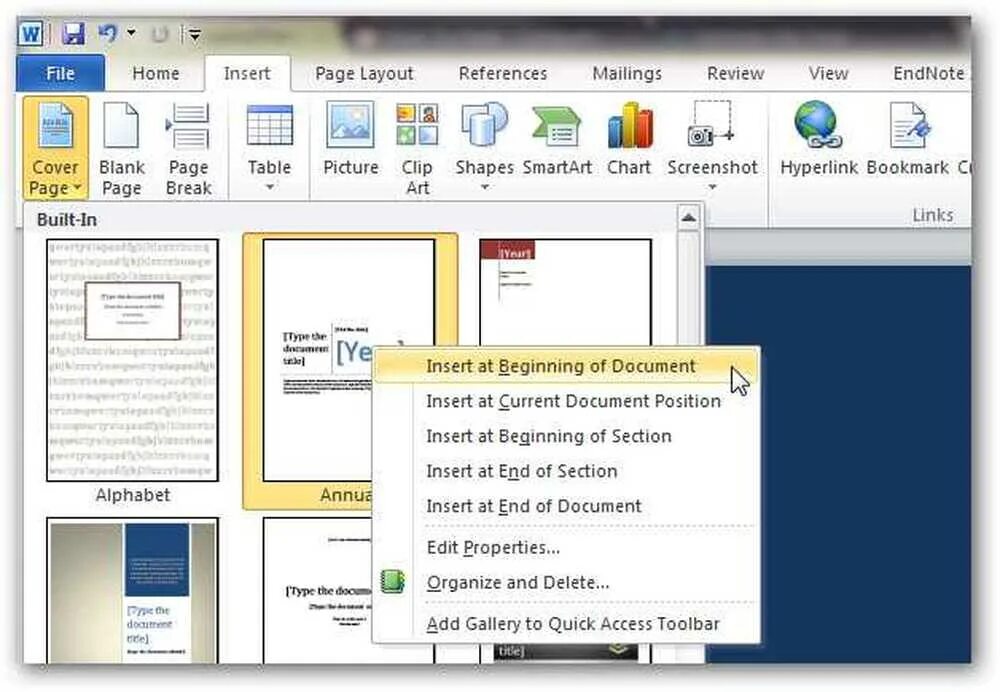Open the undo history dropdown arrow

131,33
